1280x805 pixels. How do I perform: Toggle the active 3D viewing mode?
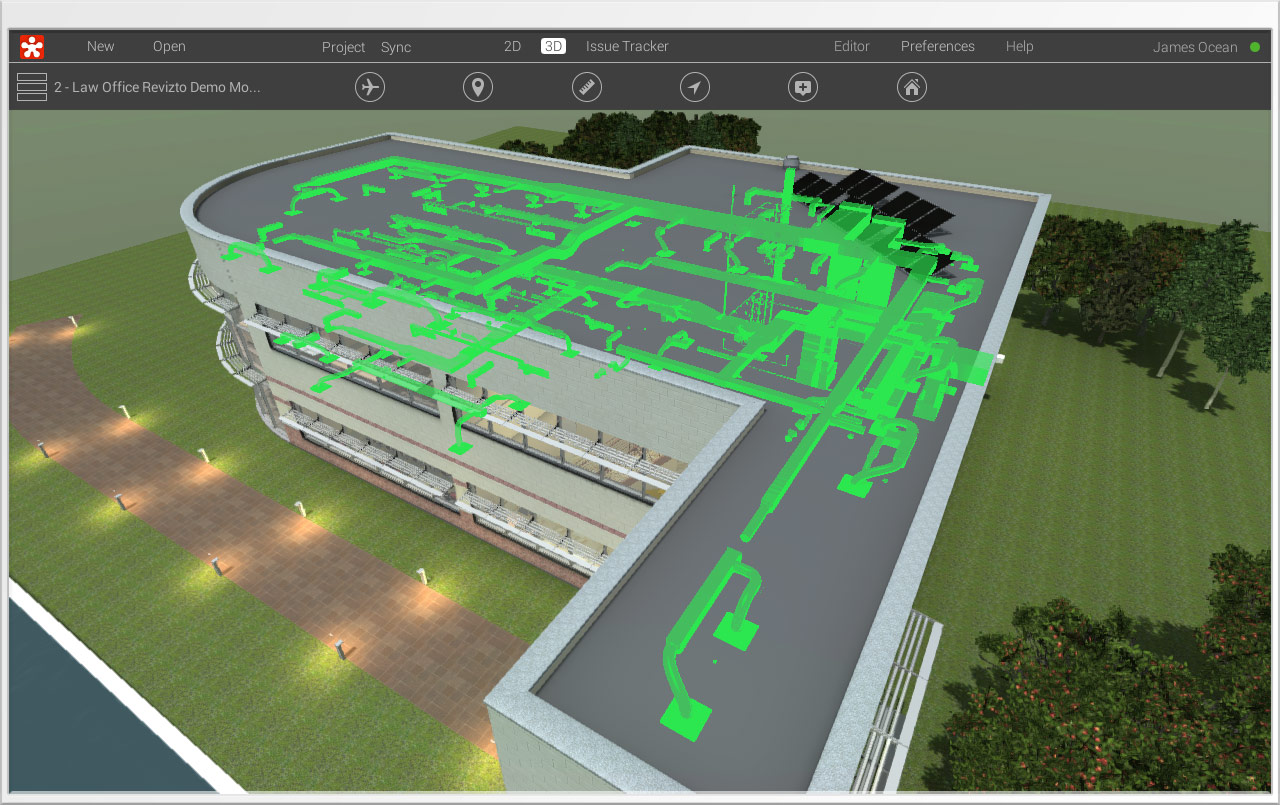tap(553, 46)
